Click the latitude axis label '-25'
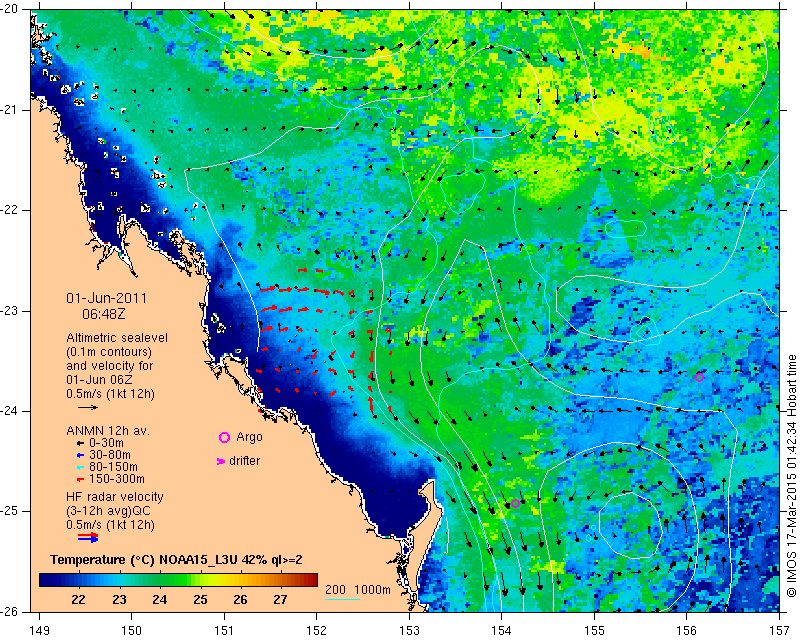The height and width of the screenshot is (640, 800). (9, 511)
